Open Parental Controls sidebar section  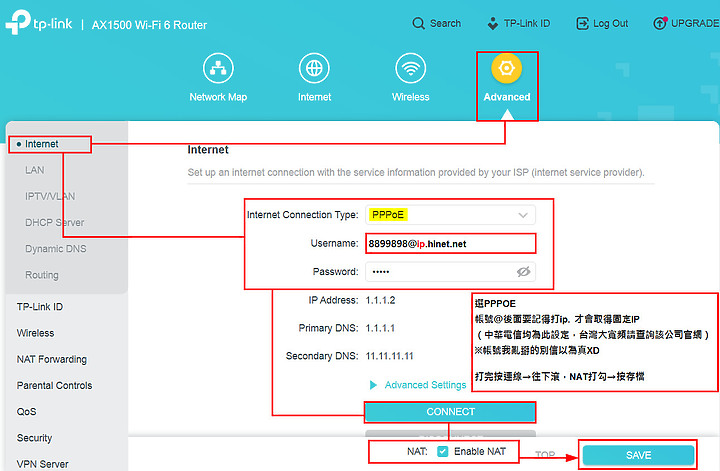[x=55, y=385]
